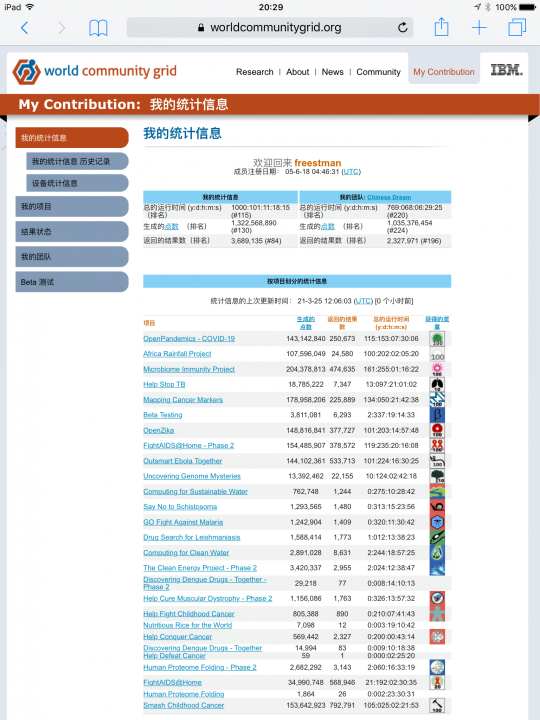Tap the worldcommunitygrid.org address bar
The height and width of the screenshot is (720, 540).
(270, 28)
